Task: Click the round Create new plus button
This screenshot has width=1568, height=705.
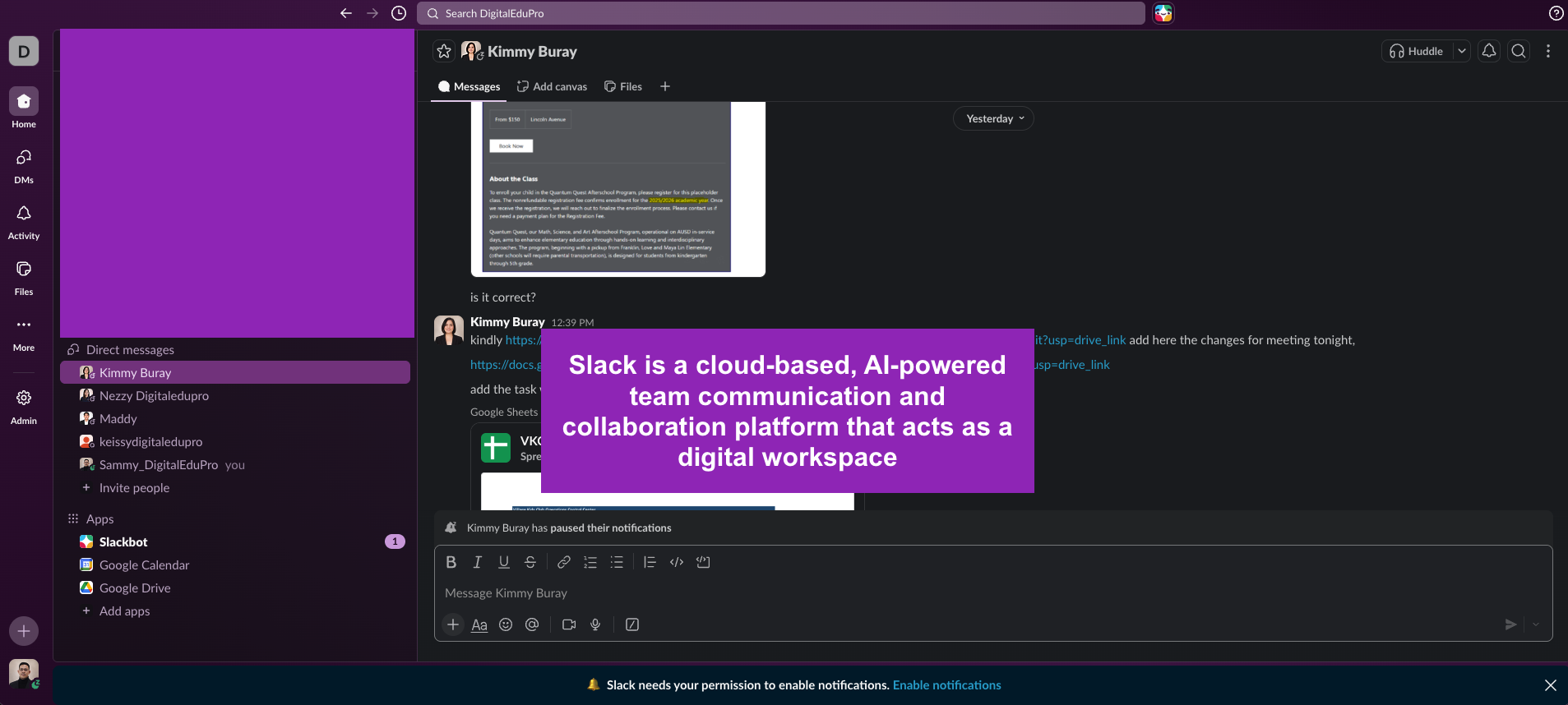Action: 24,631
